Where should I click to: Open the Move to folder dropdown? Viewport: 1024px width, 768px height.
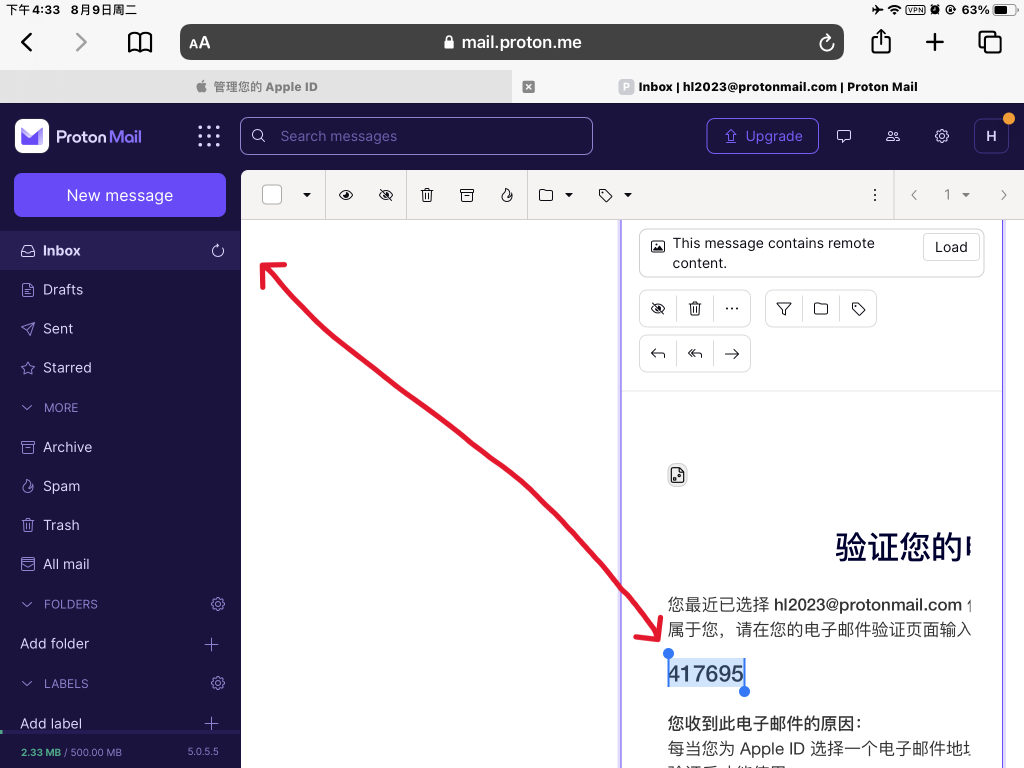[x=555, y=195]
